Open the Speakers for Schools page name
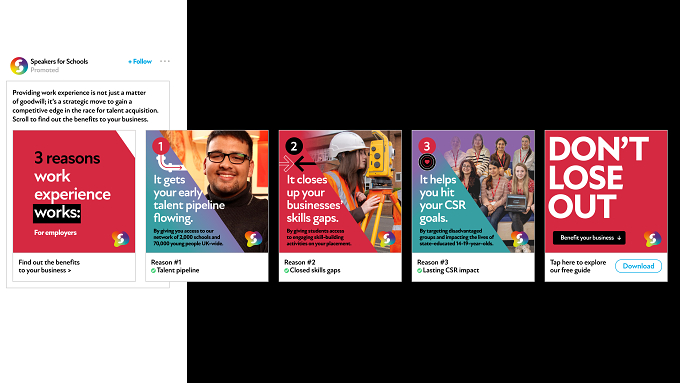 click(x=59, y=62)
